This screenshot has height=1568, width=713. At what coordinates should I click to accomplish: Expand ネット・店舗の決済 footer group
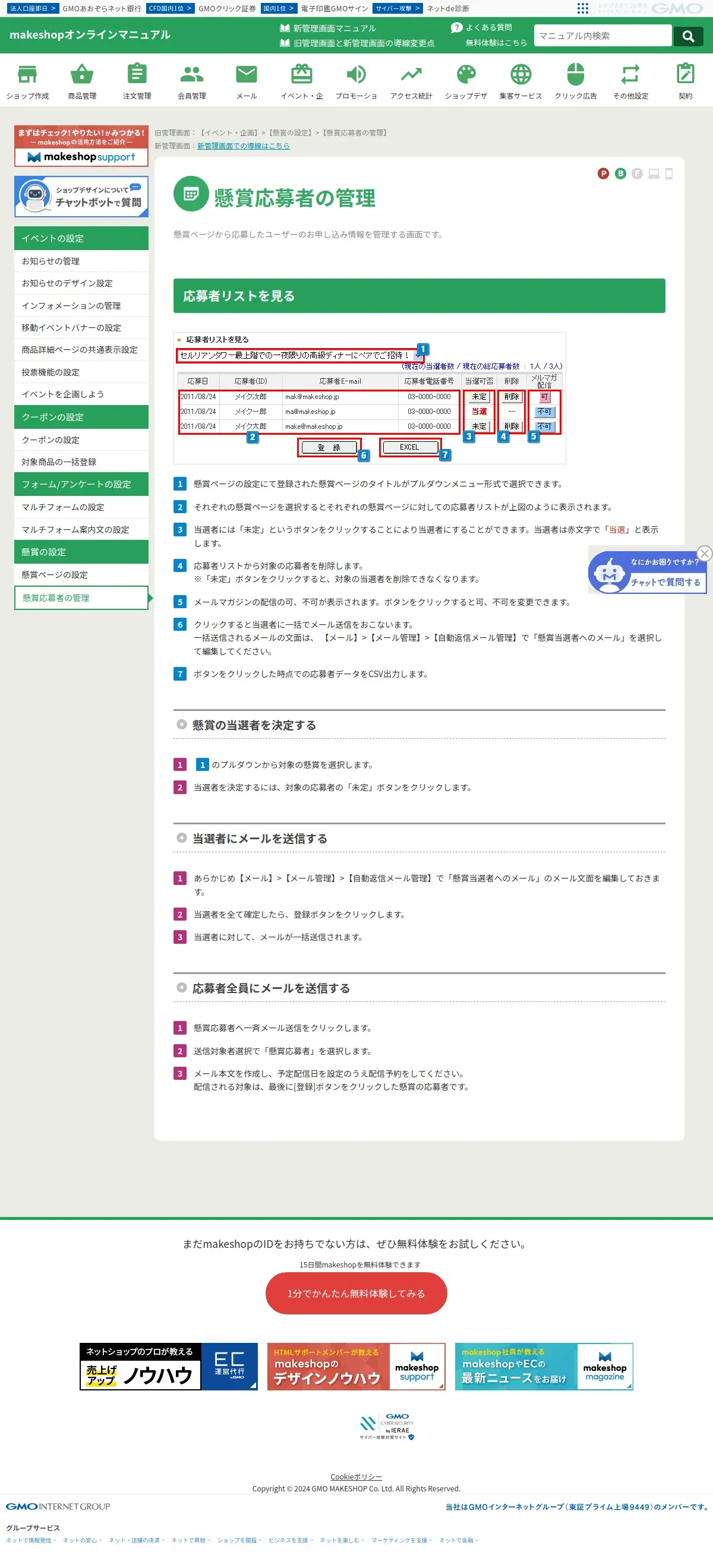pyautogui.click(x=137, y=1540)
